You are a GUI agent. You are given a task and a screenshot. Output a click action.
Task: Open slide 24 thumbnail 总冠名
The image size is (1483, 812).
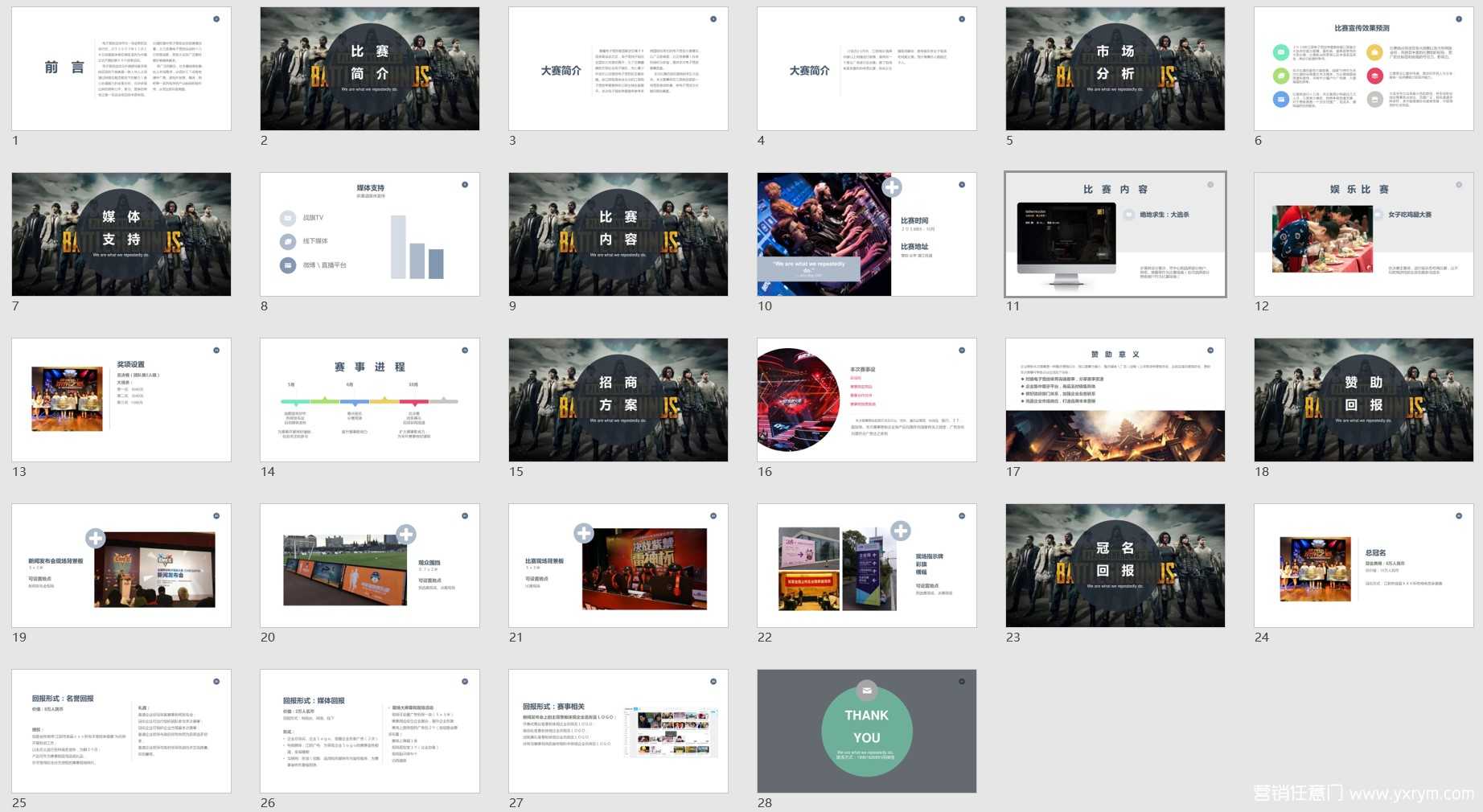tap(1364, 565)
